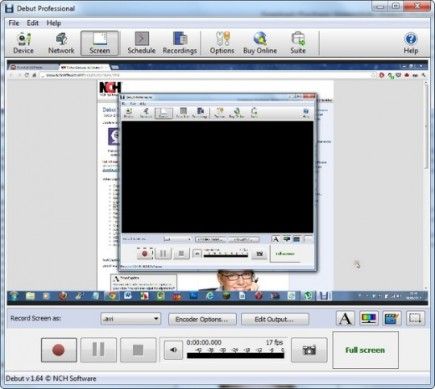Click the Chrome icon in previewed taskbar
The image size is (435, 389).
pos(112,296)
